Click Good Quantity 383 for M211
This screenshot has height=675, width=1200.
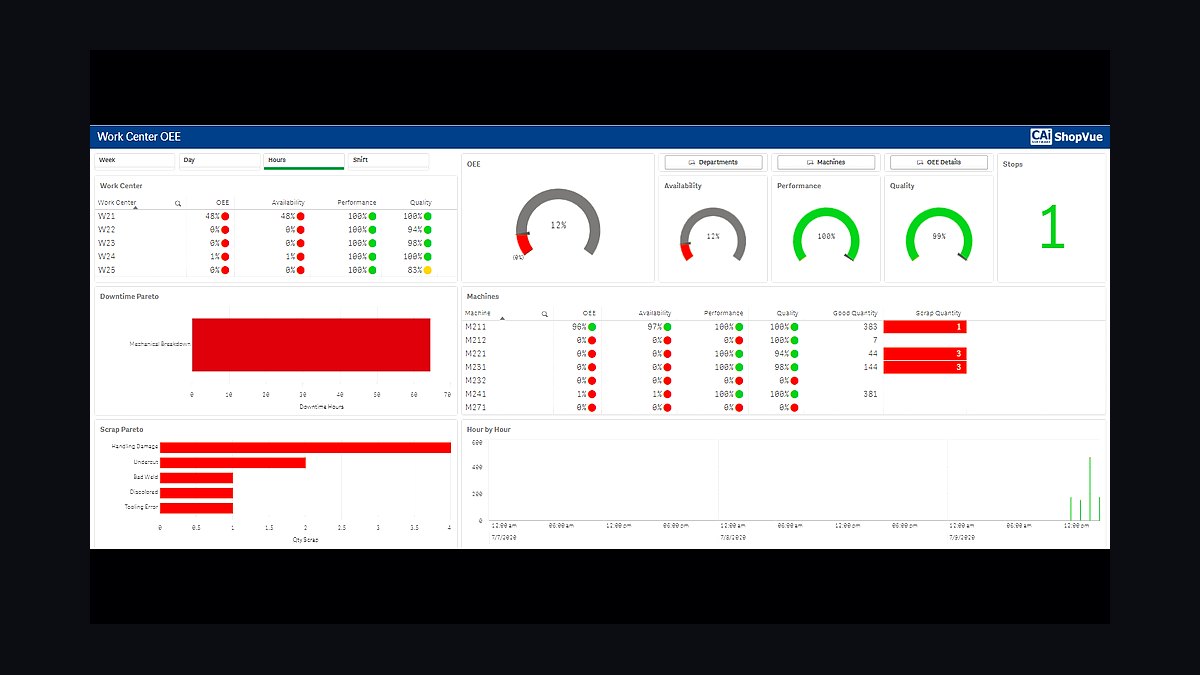870,327
